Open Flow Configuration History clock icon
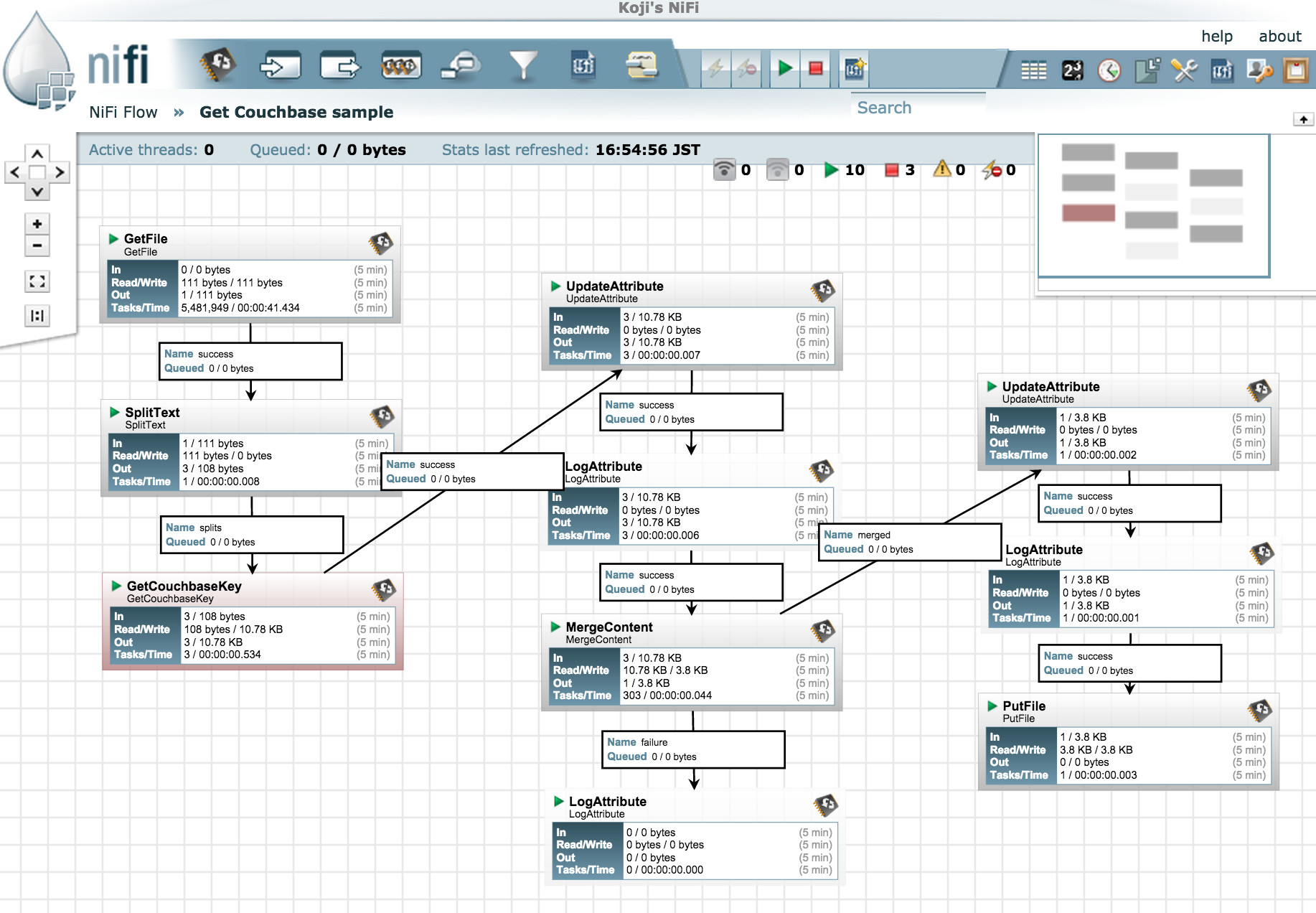 [1109, 70]
